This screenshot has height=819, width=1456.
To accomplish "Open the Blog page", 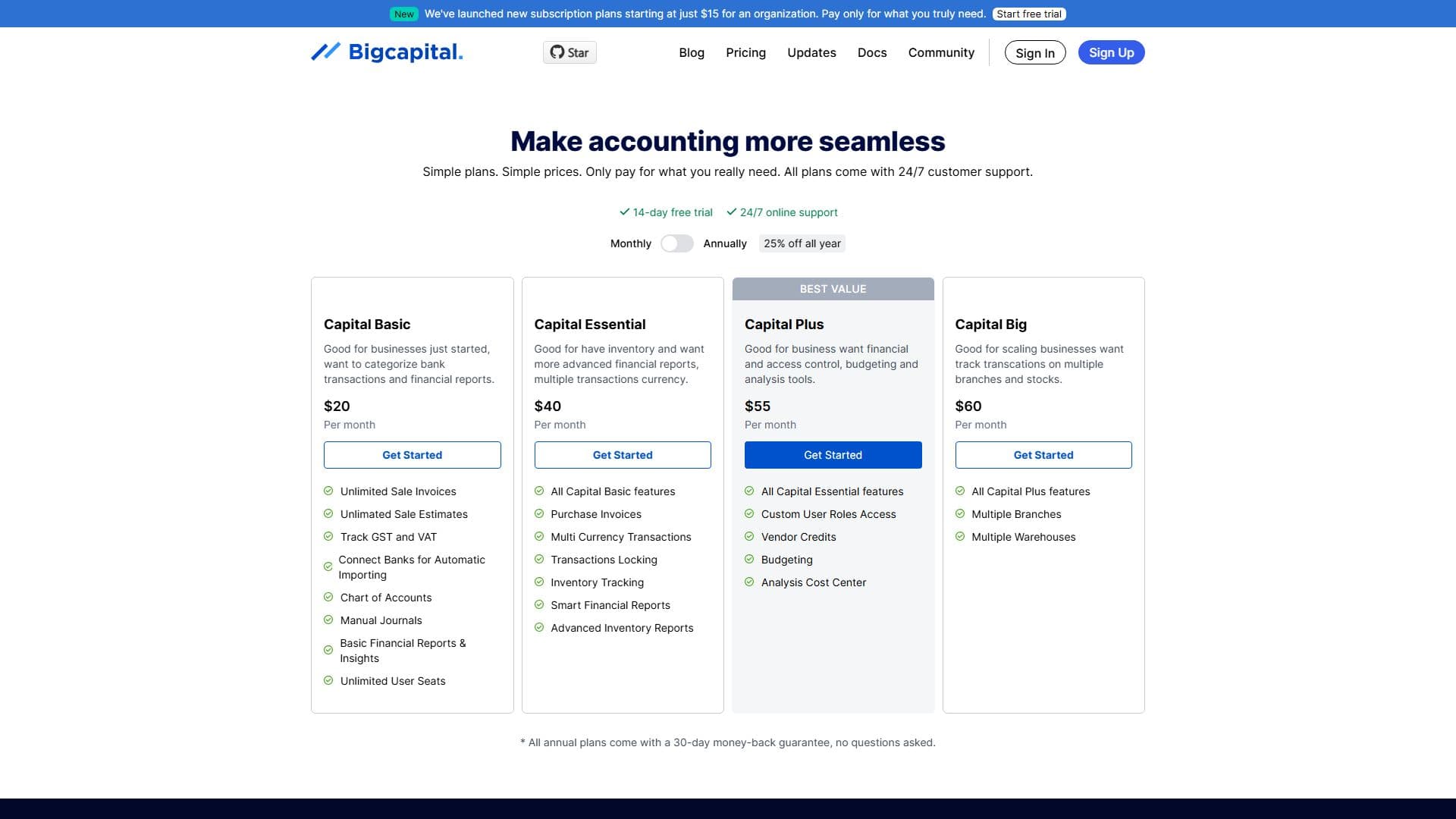I will point(692,52).
